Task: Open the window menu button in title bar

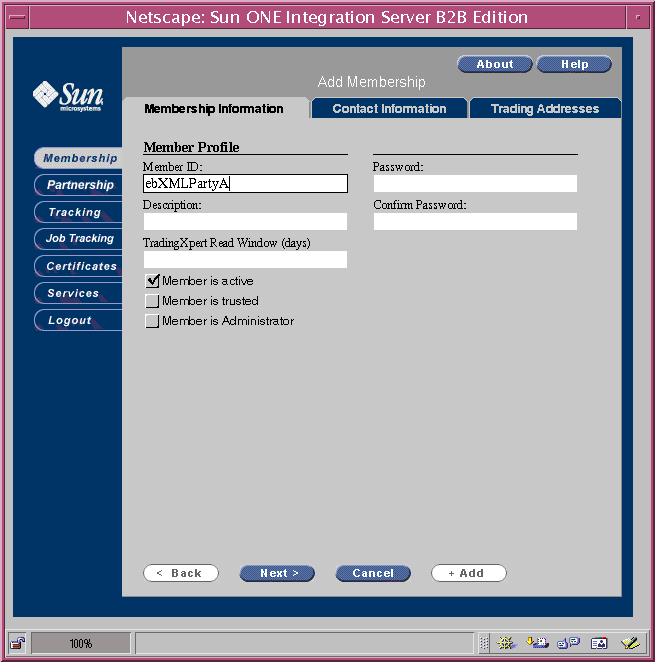Action: click(x=18, y=17)
